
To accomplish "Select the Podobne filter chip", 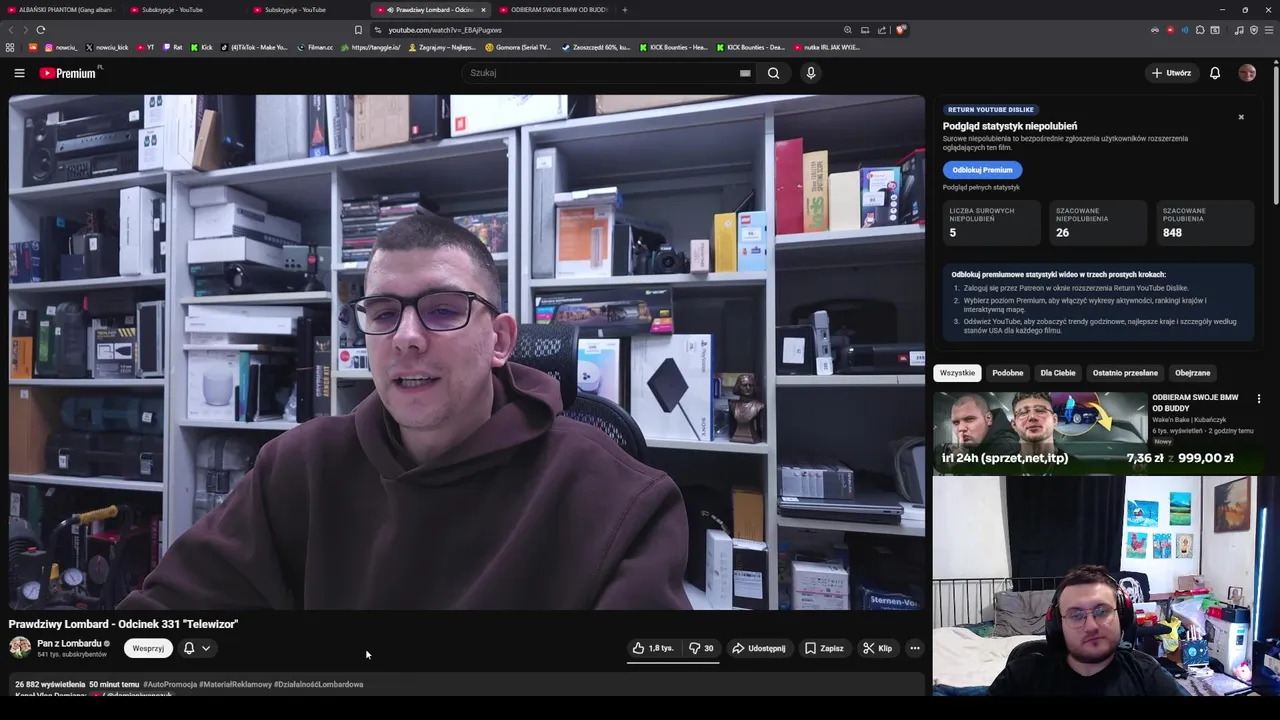I will coord(1007,373).
